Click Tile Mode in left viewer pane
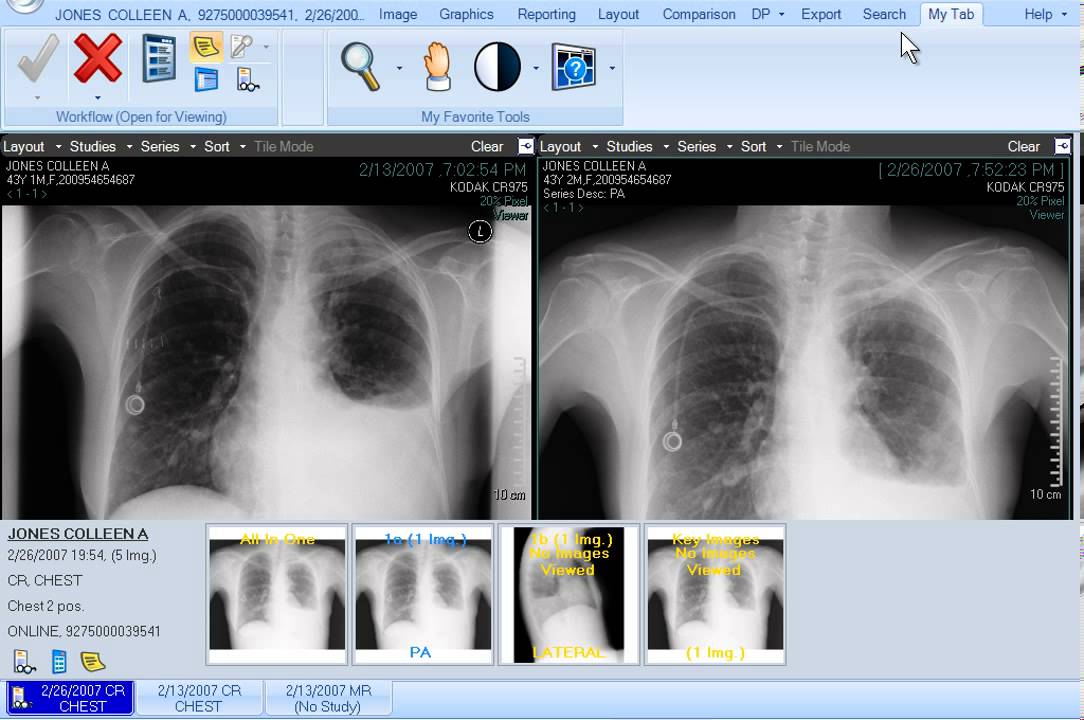This screenshot has height=720, width=1084. coord(283,147)
